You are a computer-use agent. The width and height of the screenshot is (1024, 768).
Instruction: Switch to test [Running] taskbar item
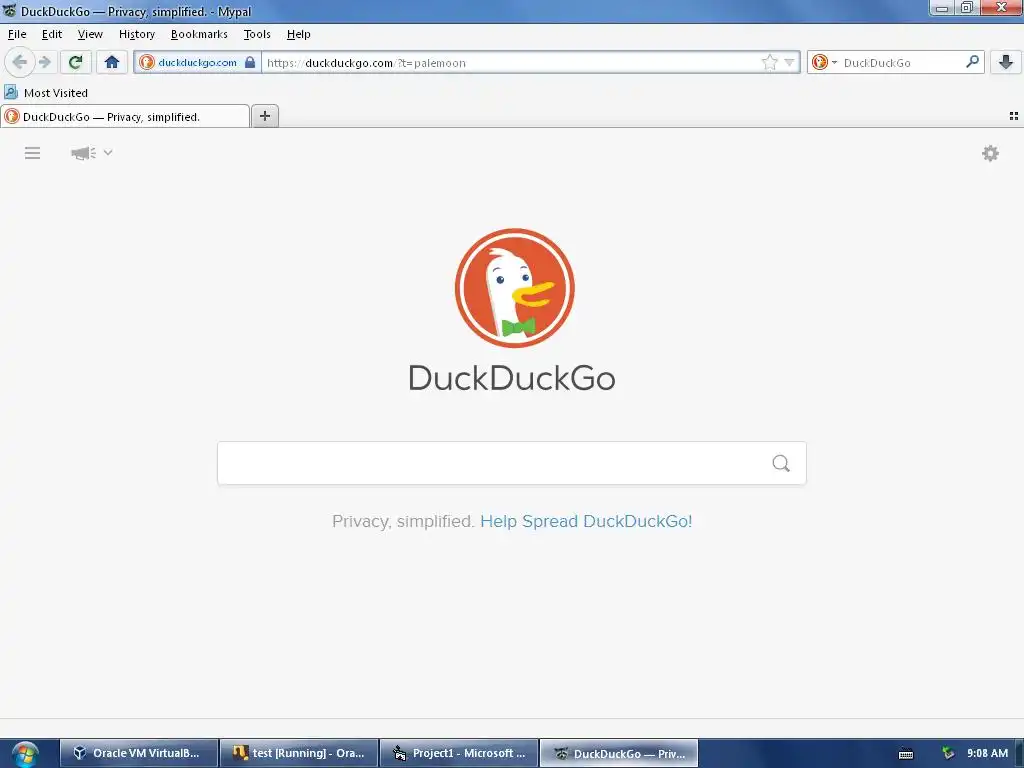pos(299,753)
